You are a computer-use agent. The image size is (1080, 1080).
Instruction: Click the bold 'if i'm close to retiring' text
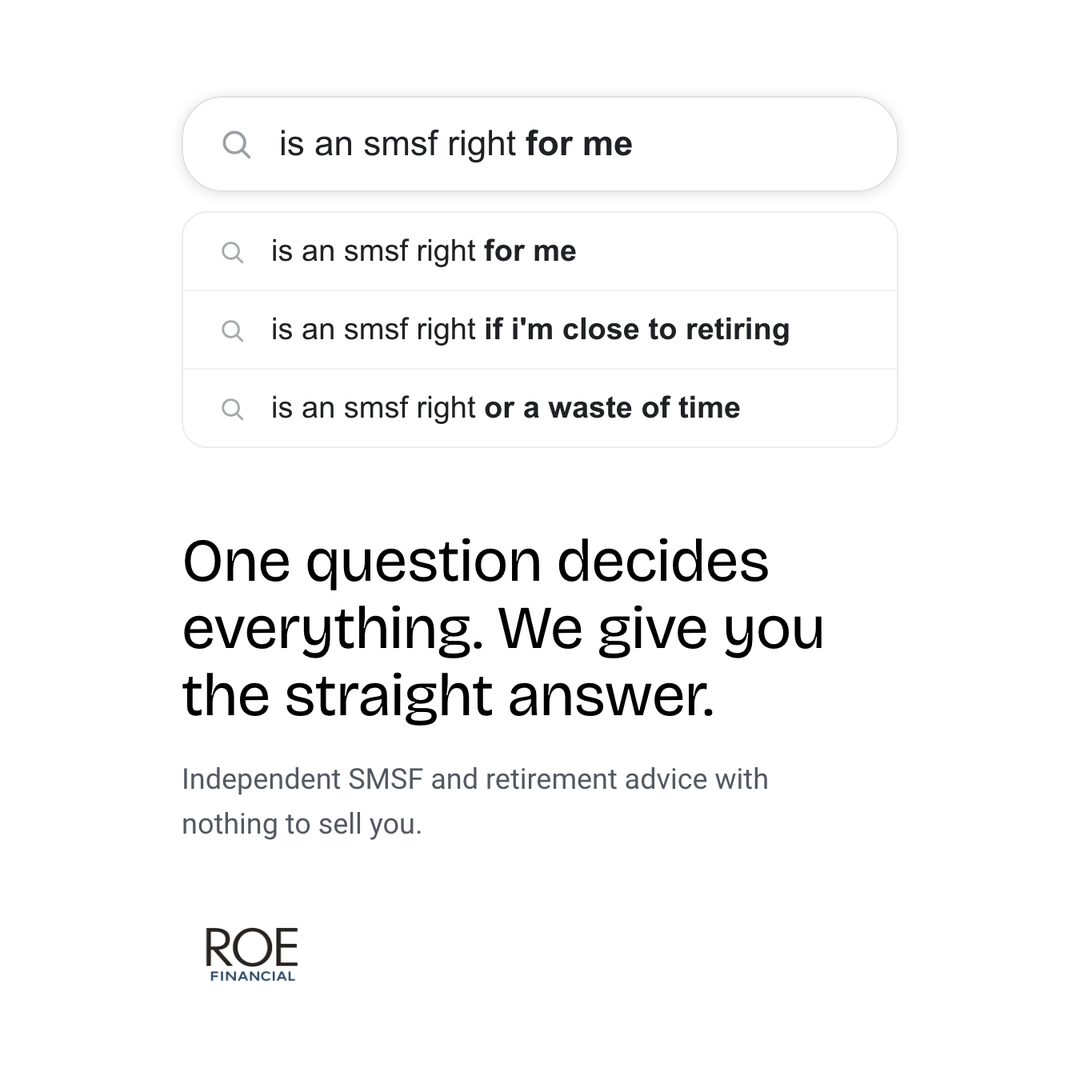click(x=637, y=329)
